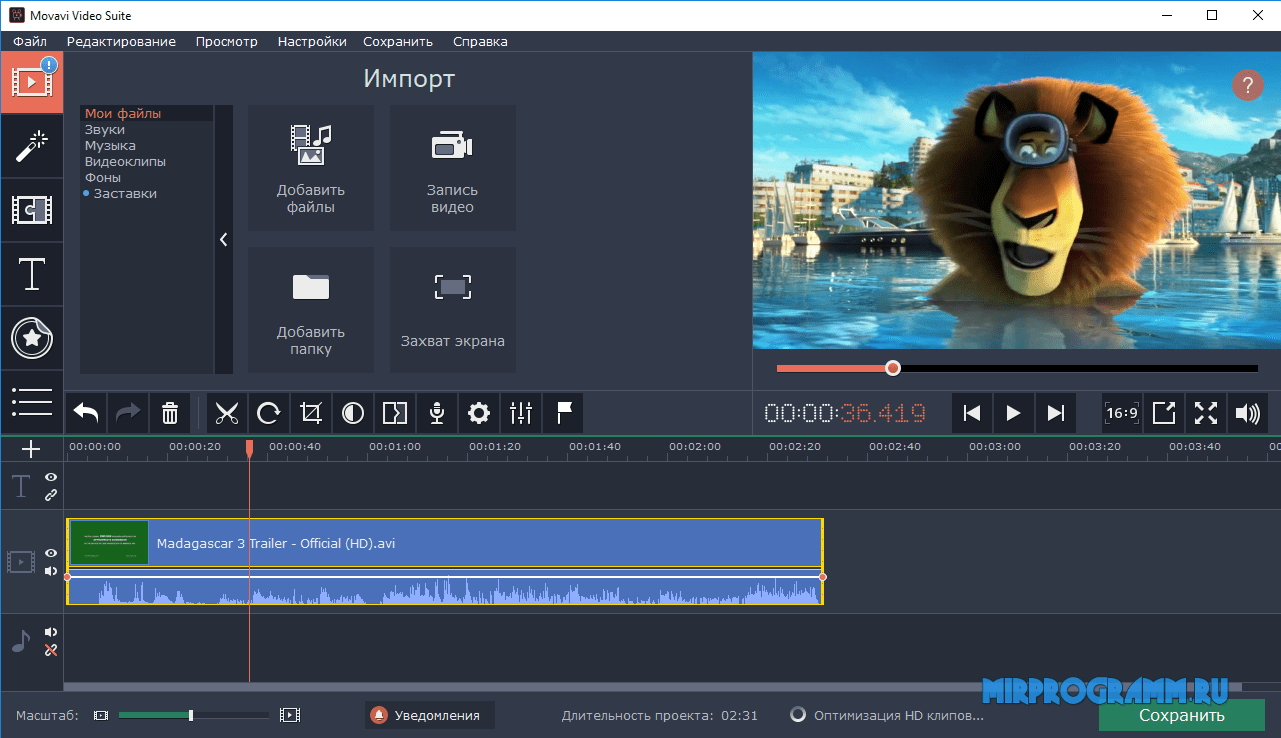1281x738 pixels.
Task: Select Madagascar 3 Trailer clip on timeline
Action: pyautogui.click(x=445, y=543)
